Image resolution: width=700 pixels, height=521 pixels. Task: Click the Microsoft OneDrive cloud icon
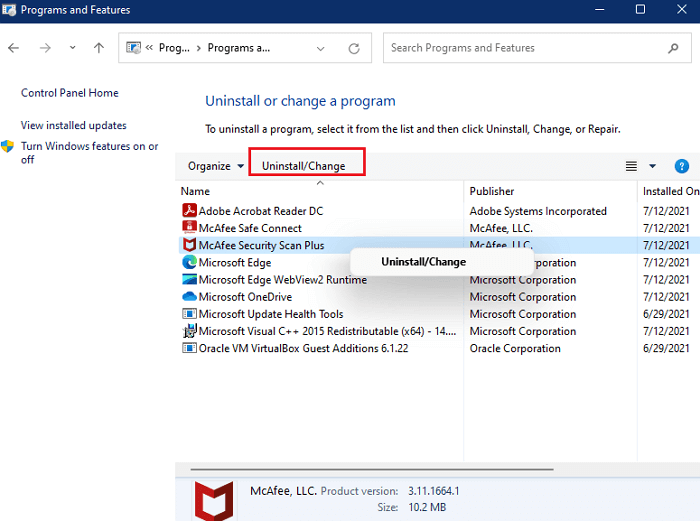(x=189, y=296)
